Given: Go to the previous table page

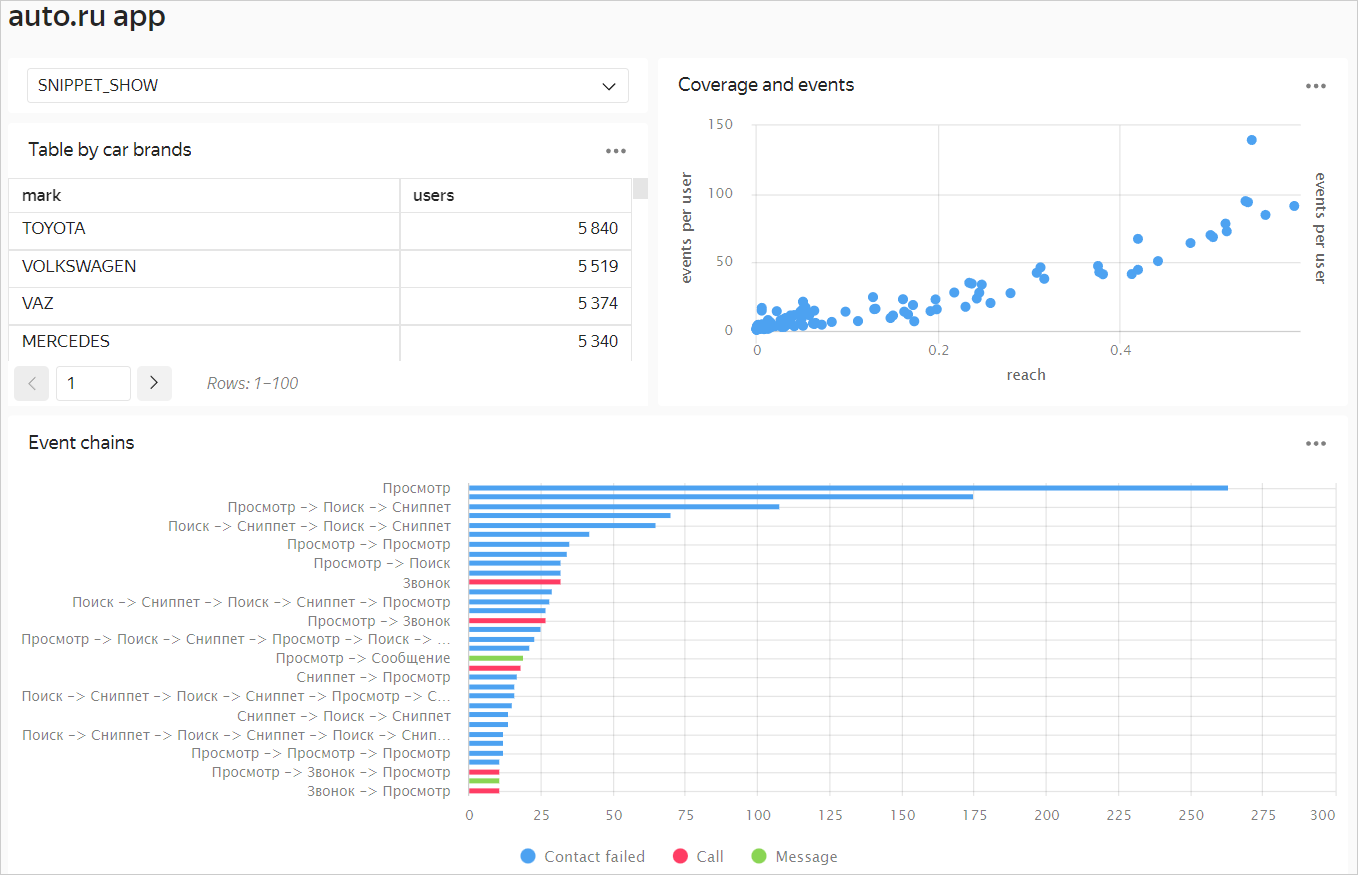Looking at the screenshot, I should (32, 383).
